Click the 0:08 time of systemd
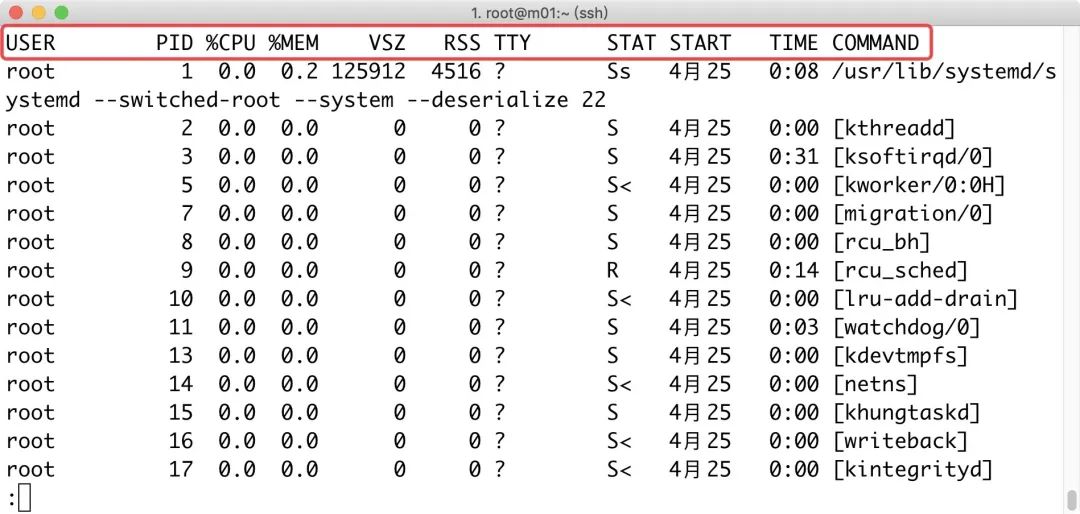1080x514 pixels. 794,71
